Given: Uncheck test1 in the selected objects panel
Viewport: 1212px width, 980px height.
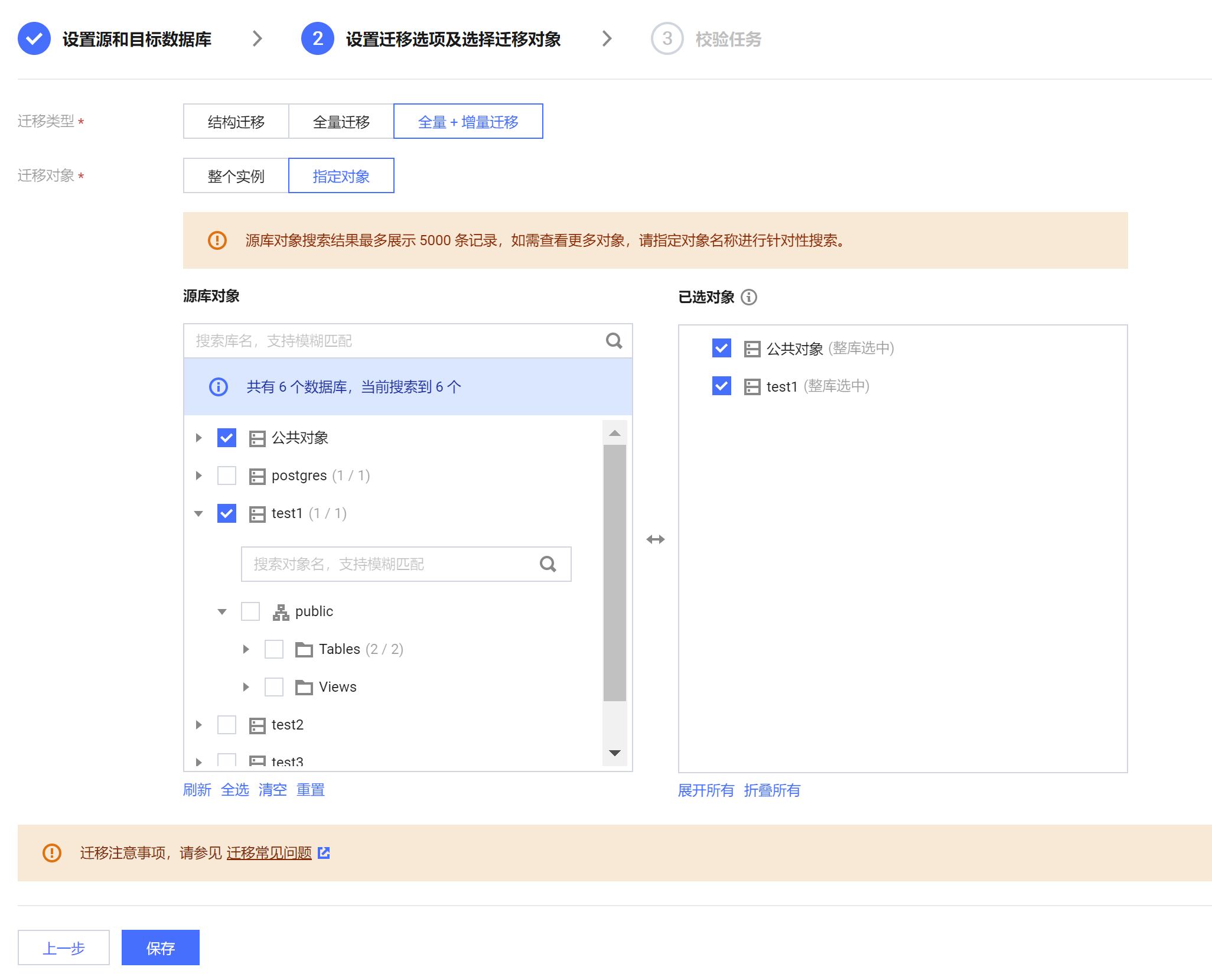Looking at the screenshot, I should tap(721, 386).
